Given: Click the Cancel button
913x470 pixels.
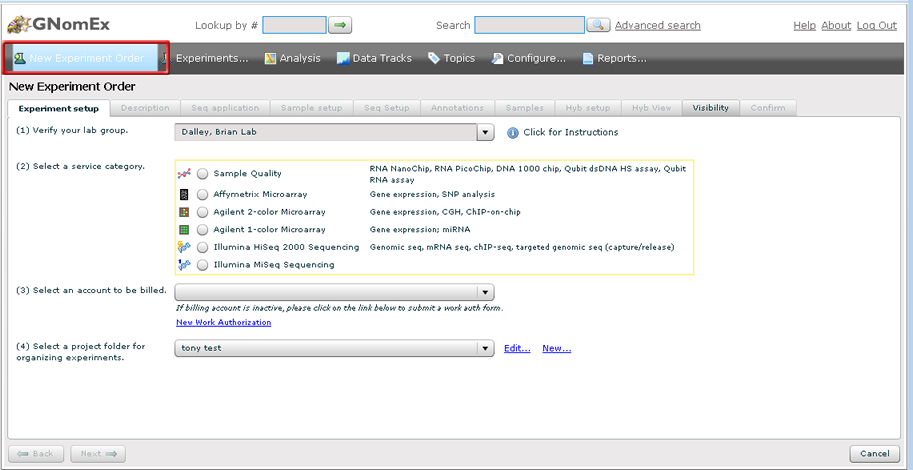Looking at the screenshot, I should (875, 454).
